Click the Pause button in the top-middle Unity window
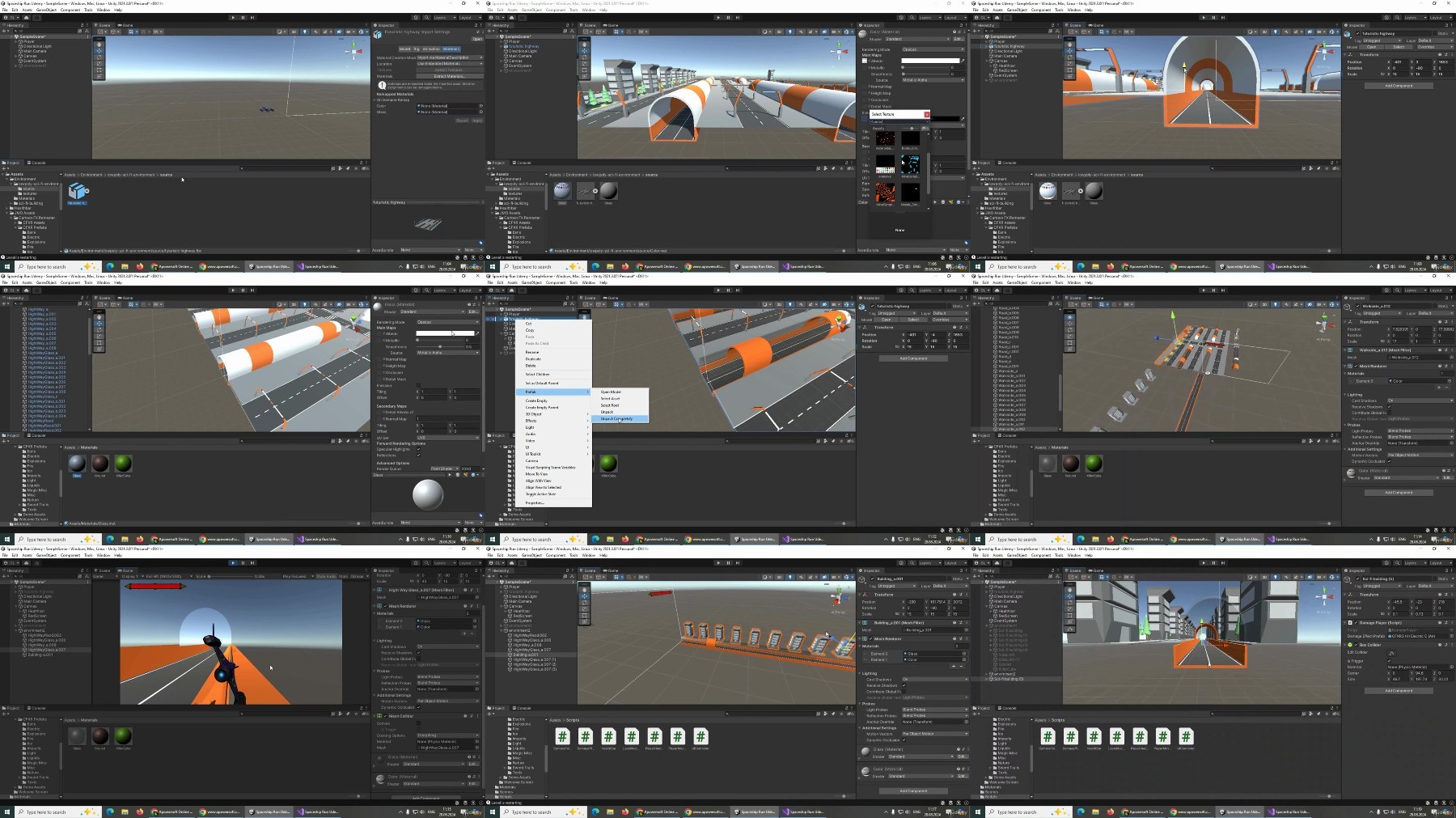 [x=727, y=17]
